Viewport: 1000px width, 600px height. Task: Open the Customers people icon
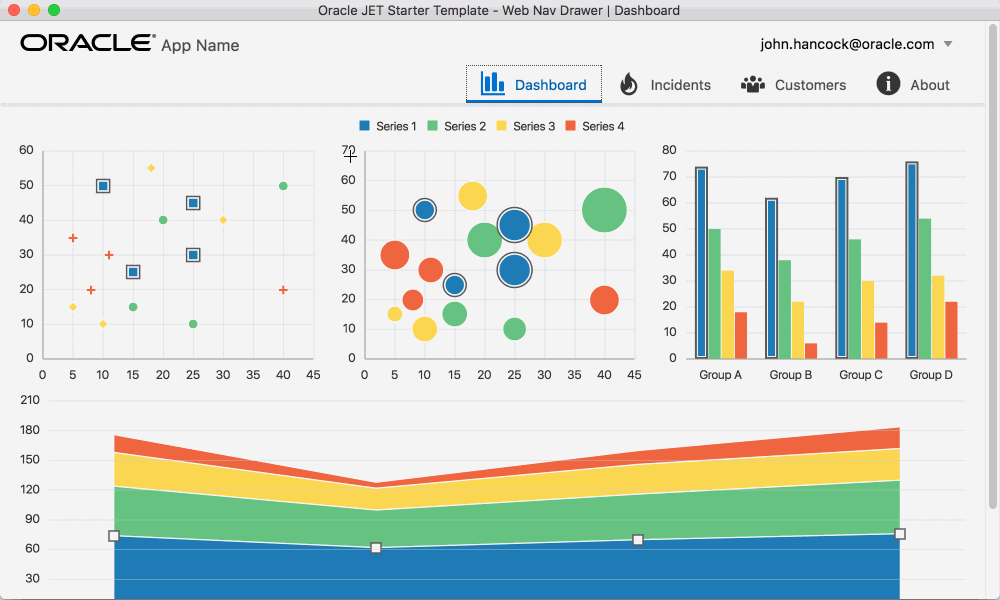click(x=753, y=84)
